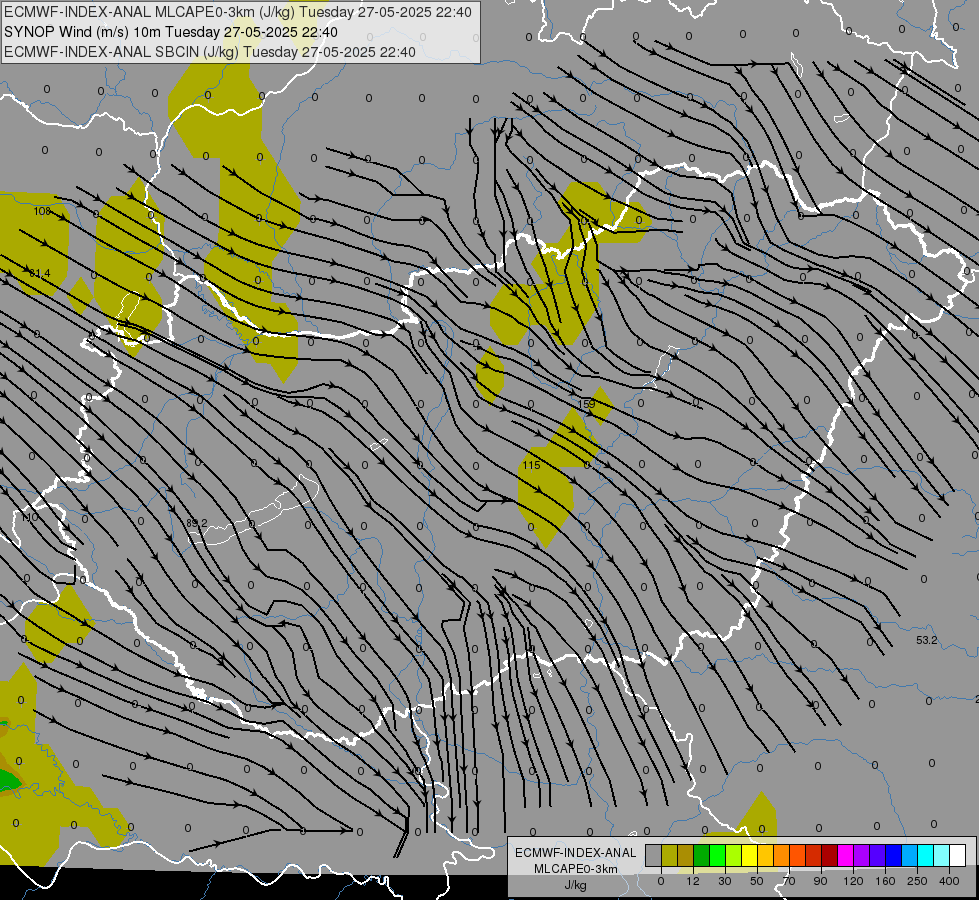Select the olive-yellow legend swatch above 0
Viewport: 979px width, 900px height.
tap(669, 855)
